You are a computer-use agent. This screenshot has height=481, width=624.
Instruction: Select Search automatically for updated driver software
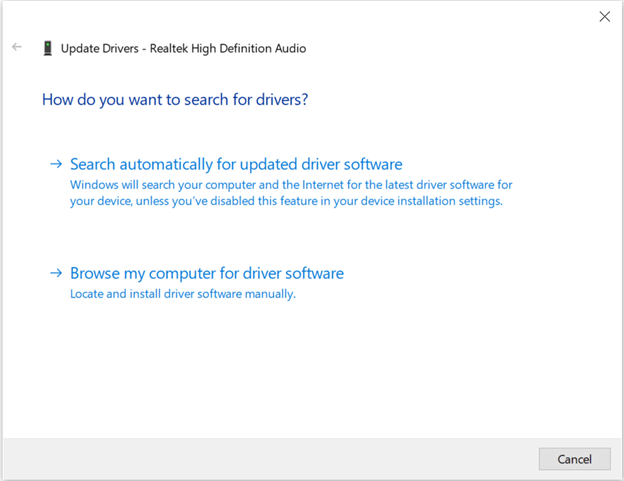click(236, 164)
